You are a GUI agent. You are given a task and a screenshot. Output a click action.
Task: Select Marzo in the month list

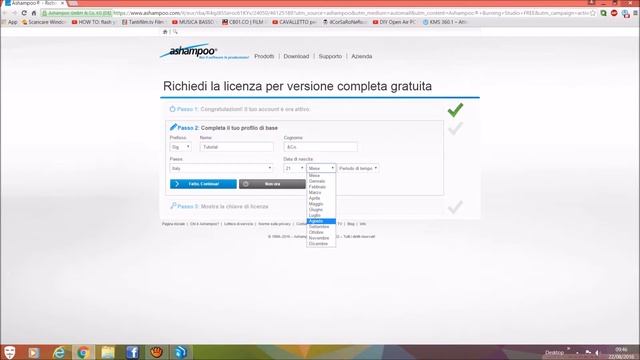pyautogui.click(x=321, y=193)
